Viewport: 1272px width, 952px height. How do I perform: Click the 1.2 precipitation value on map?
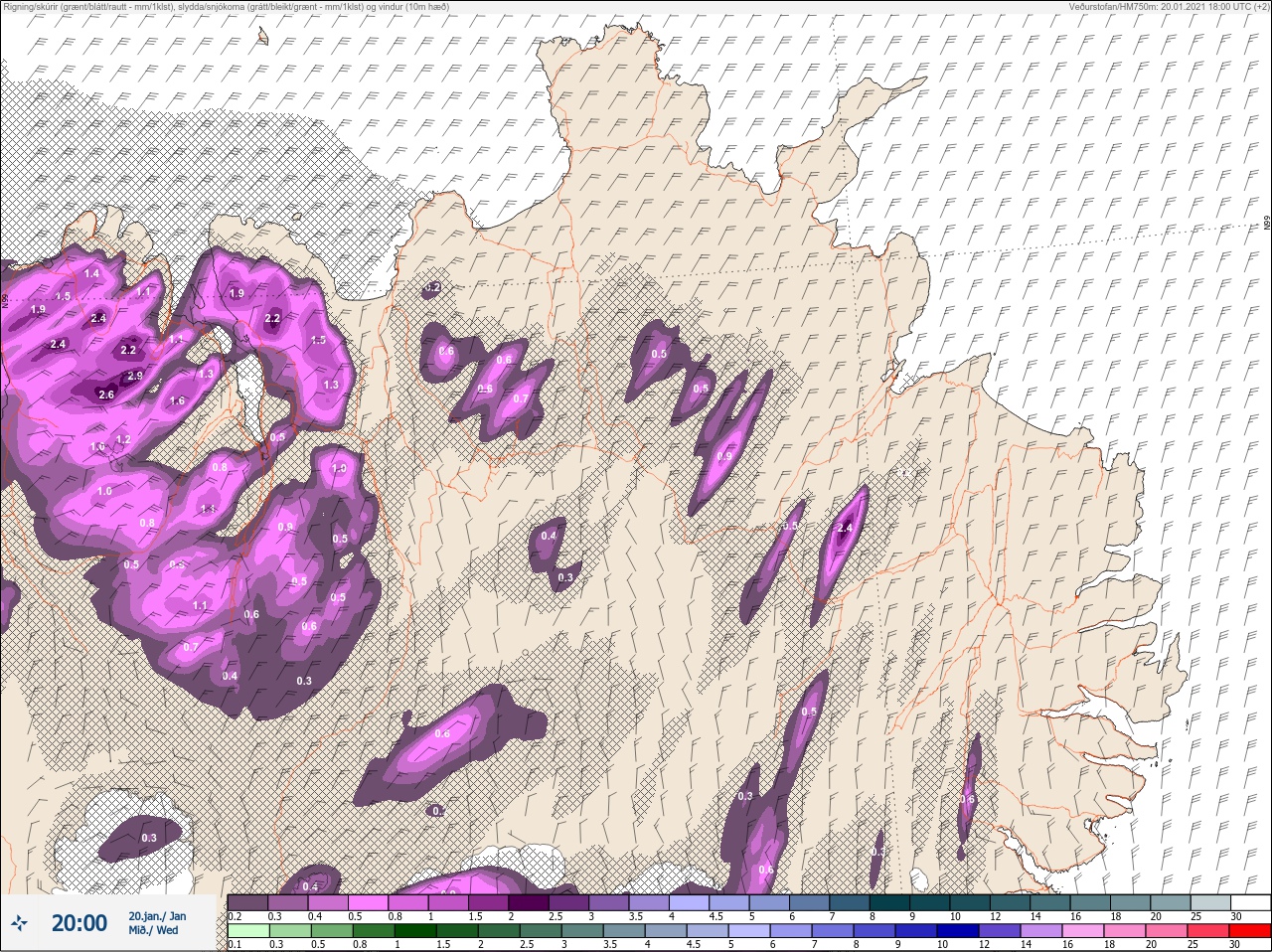pos(123,439)
